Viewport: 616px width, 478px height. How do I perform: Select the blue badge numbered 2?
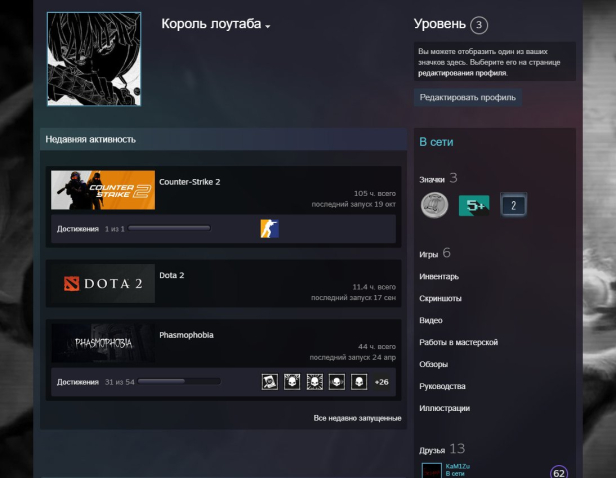coord(513,206)
